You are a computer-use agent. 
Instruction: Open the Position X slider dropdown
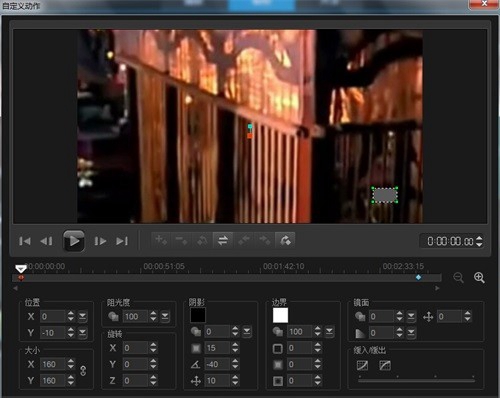(82, 316)
